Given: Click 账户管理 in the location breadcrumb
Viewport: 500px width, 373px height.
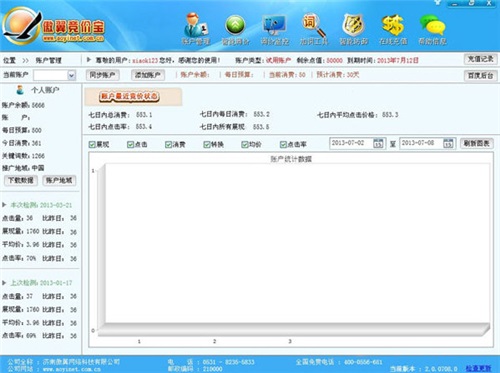Looking at the screenshot, I should [49, 60].
